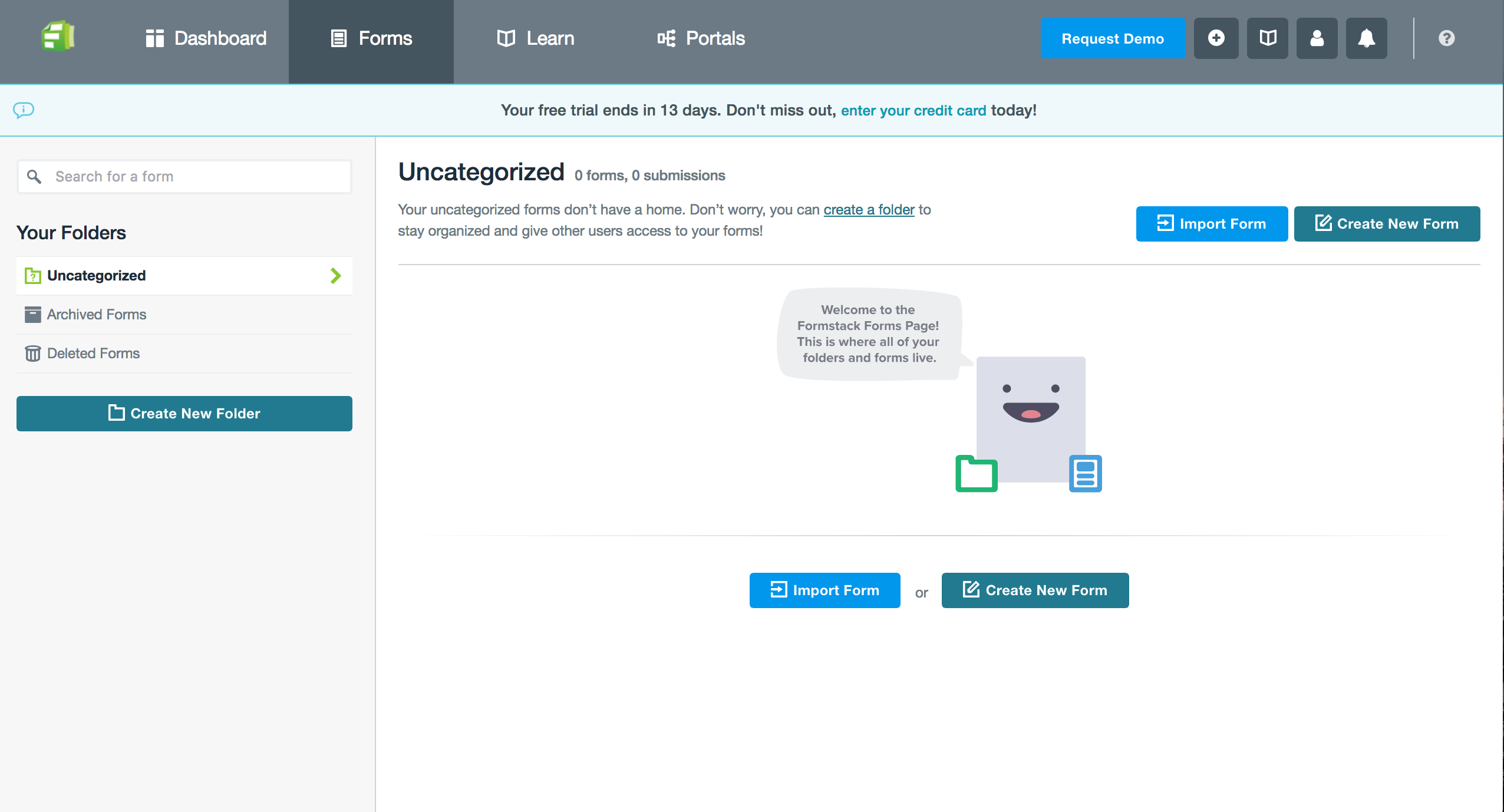The width and height of the screenshot is (1504, 812).
Task: Click the Formstack logo
Action: click(x=58, y=37)
